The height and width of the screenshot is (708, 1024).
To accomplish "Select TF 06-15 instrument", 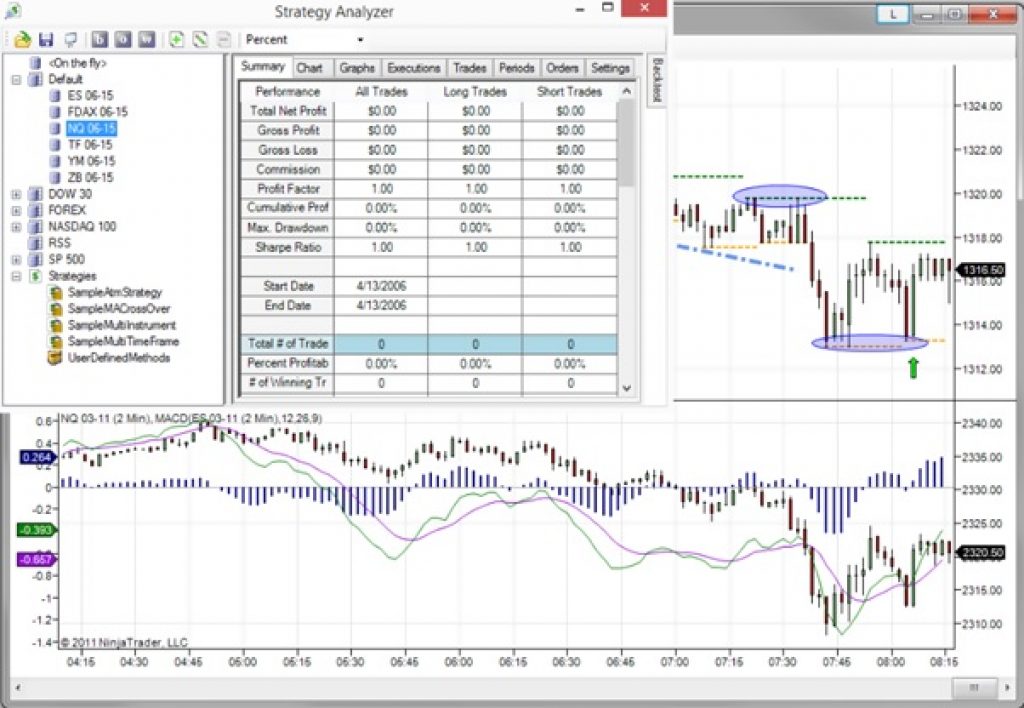I will [89, 144].
